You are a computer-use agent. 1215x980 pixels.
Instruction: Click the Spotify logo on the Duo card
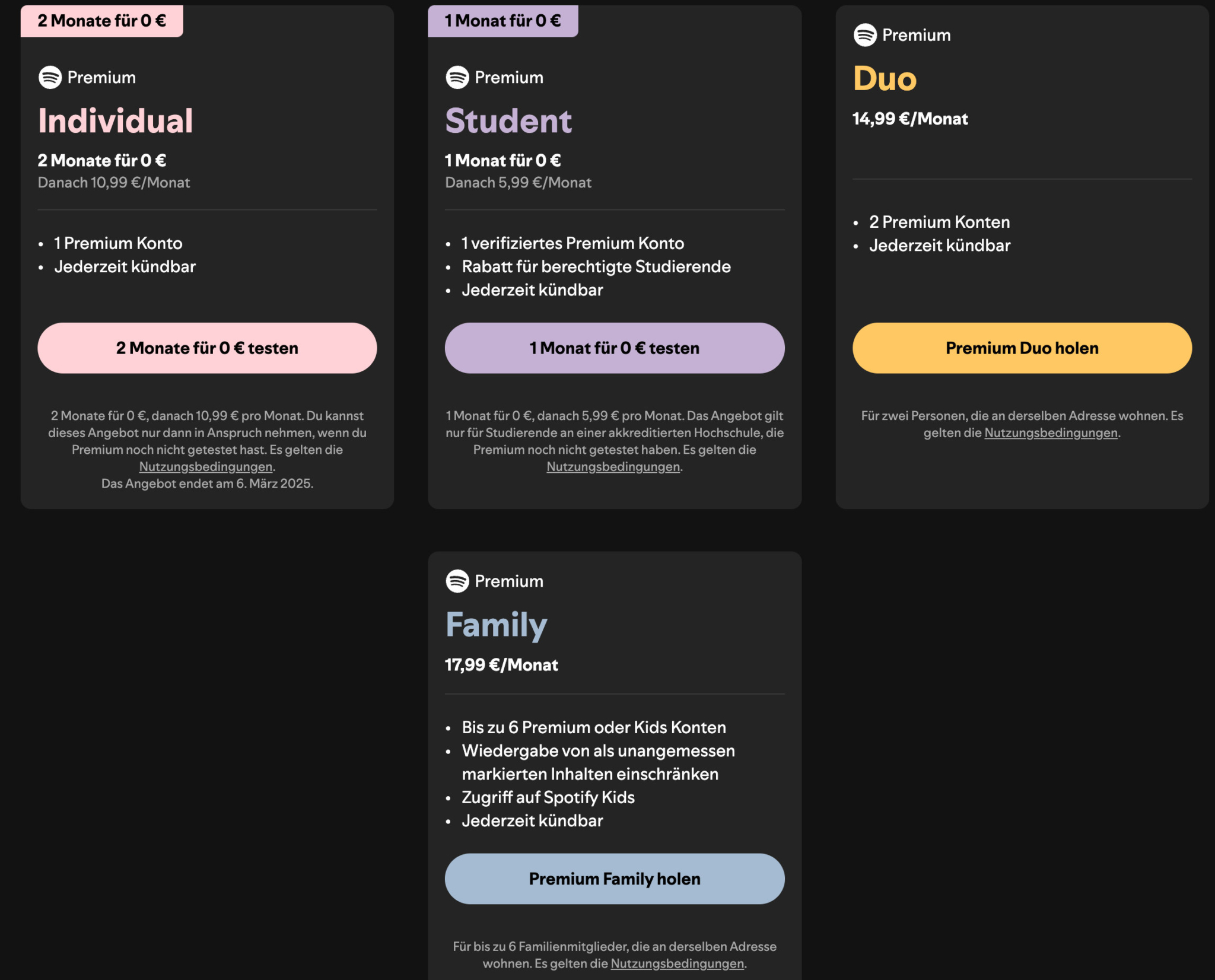tap(865, 35)
